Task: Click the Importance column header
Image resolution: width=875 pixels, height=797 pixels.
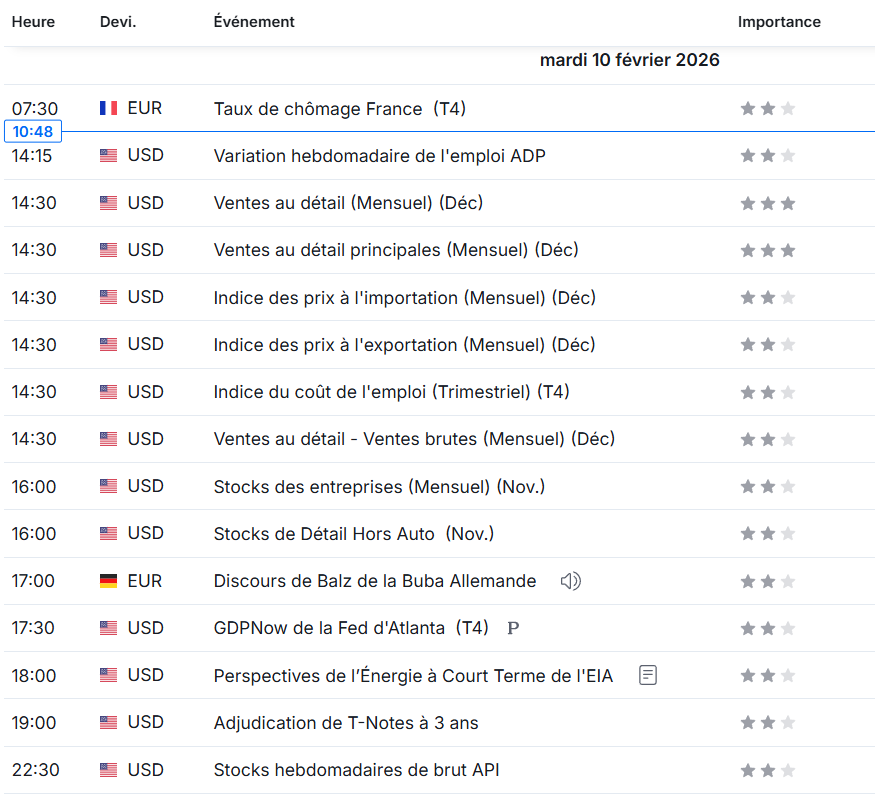Action: [779, 22]
